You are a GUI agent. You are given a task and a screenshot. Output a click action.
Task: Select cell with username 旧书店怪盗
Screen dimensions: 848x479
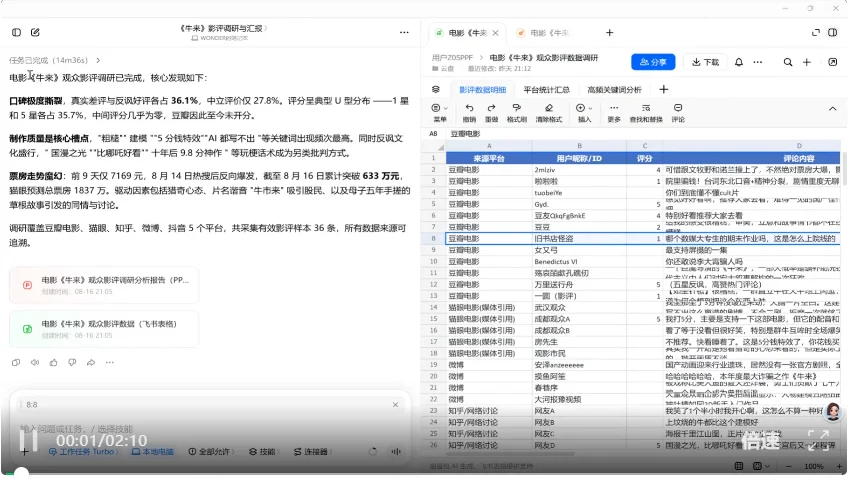click(579, 238)
